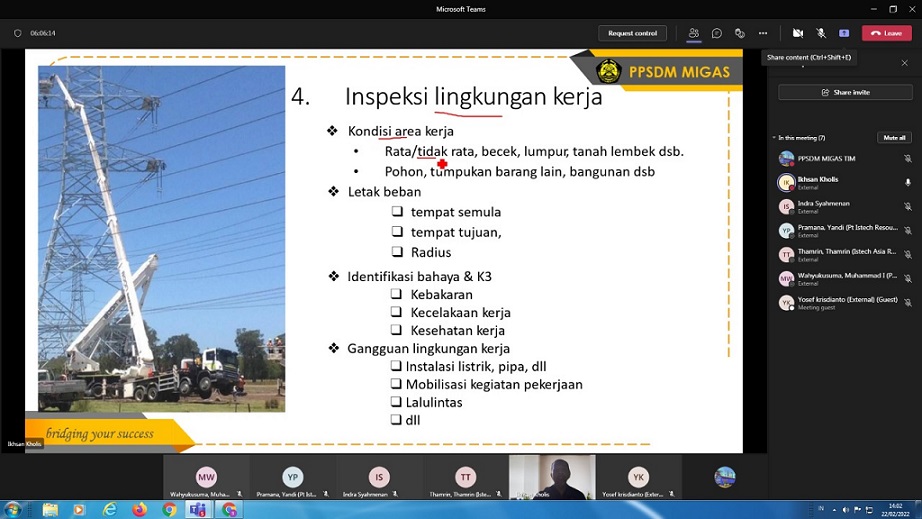Select participant PPSDM MIGAS TIM
The width and height of the screenshot is (922, 519).
pyautogui.click(x=846, y=159)
